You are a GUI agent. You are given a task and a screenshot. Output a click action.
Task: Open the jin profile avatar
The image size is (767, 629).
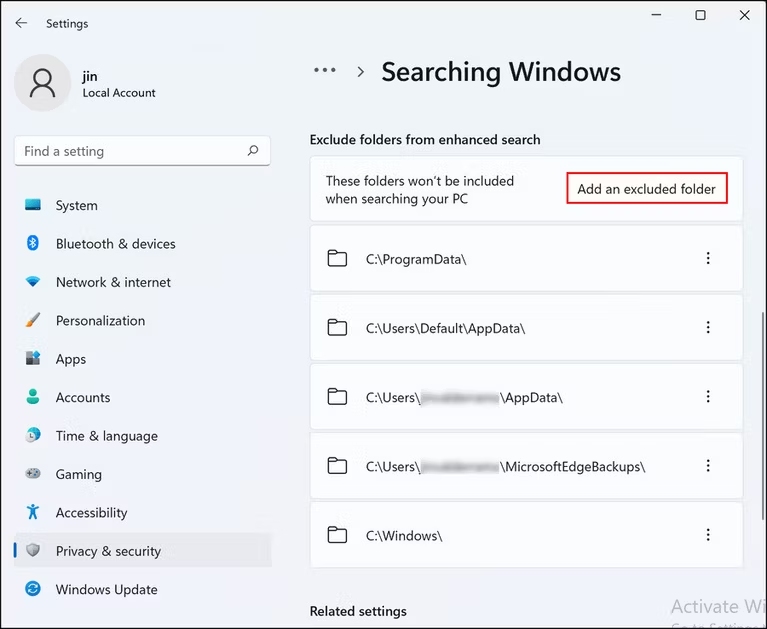(43, 83)
